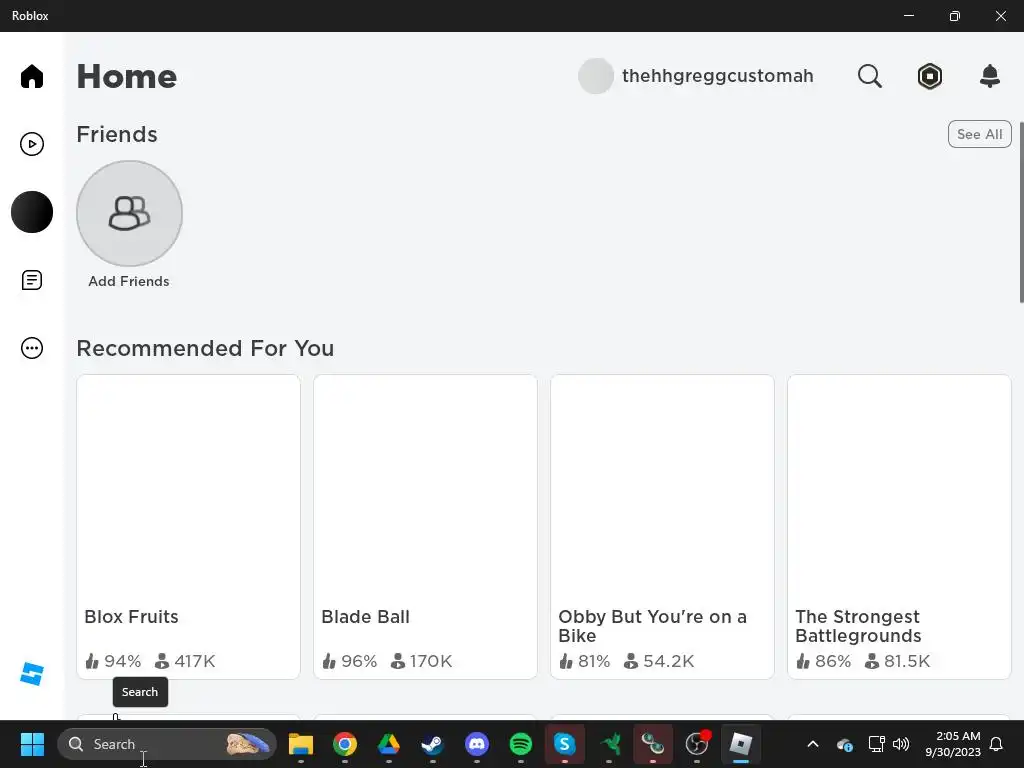Open the Discover play icon in sidebar
This screenshot has height=768, width=1024.
pos(31,144)
